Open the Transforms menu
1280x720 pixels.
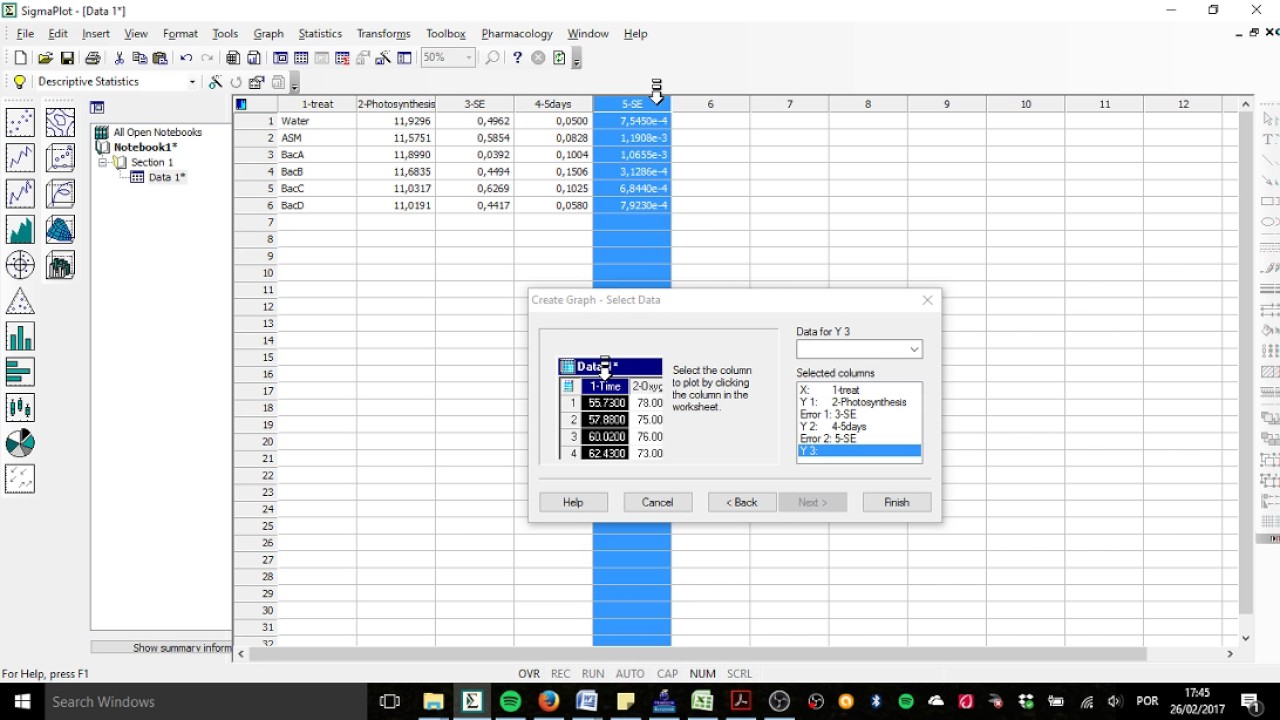click(x=383, y=34)
